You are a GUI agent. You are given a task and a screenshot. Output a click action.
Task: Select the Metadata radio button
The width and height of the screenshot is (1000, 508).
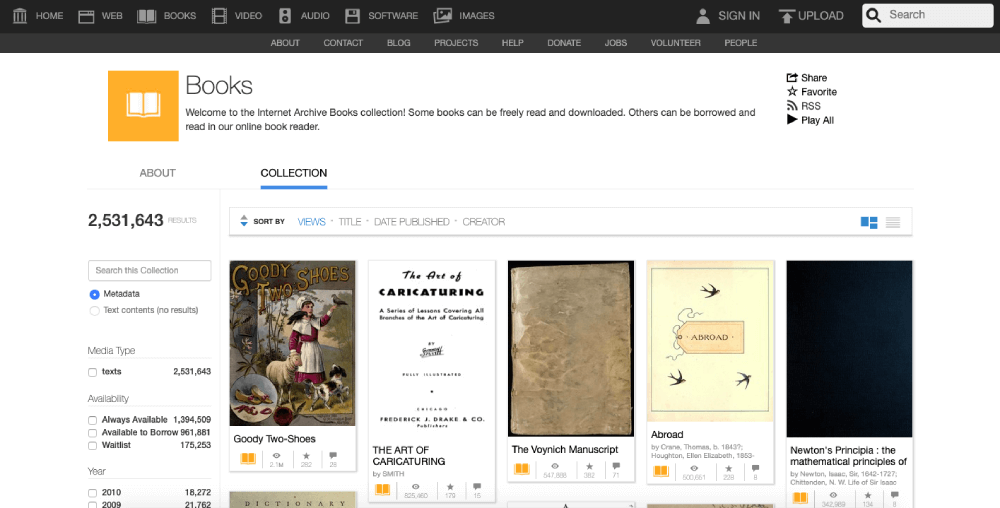click(94, 294)
